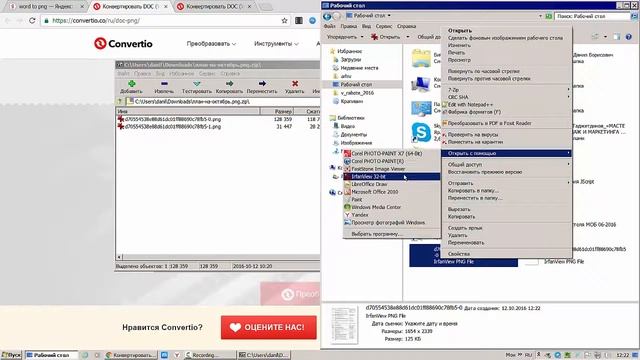Click the Поиск: Рабочий стол search field
The height and width of the screenshot is (360, 640).
click(593, 16)
